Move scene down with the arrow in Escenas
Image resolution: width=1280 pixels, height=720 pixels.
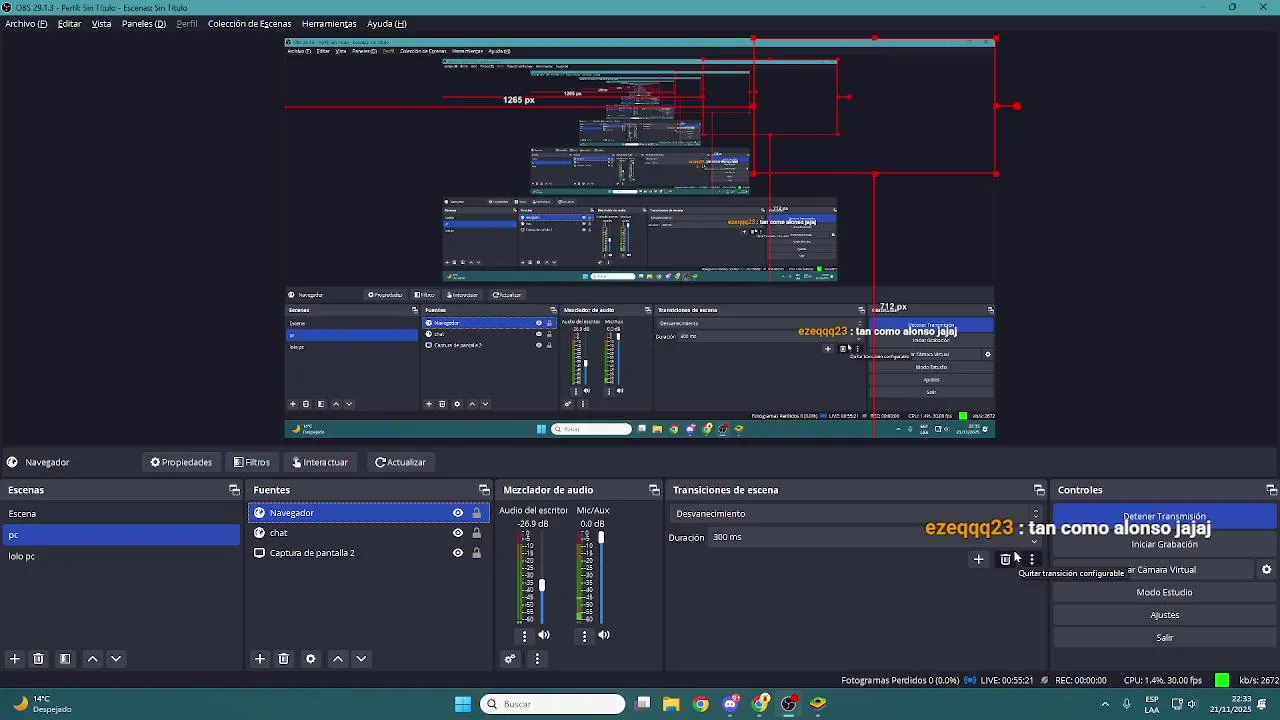tap(116, 659)
